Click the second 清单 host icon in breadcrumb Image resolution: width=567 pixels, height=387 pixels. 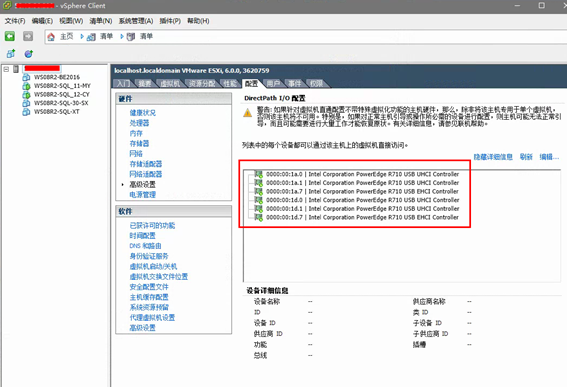pos(131,37)
